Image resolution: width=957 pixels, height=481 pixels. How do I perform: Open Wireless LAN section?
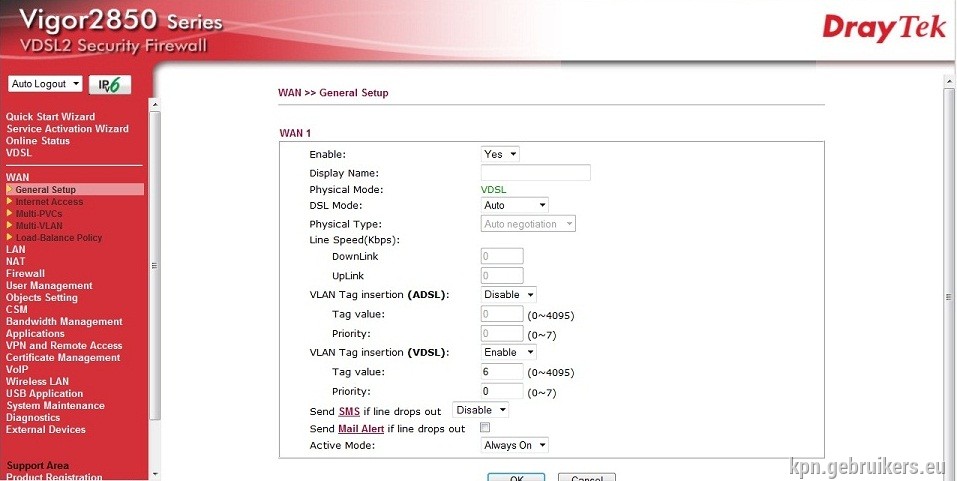tap(37, 382)
